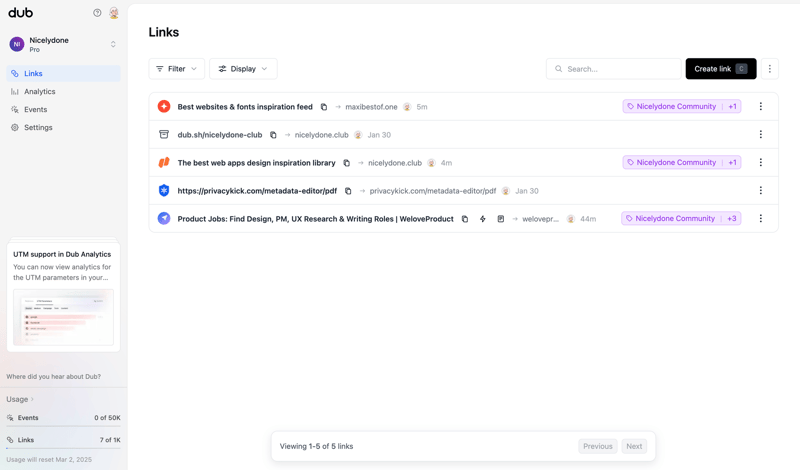800x470 pixels.
Task: Click the UTM analytics preview thumbnail
Action: point(63,317)
